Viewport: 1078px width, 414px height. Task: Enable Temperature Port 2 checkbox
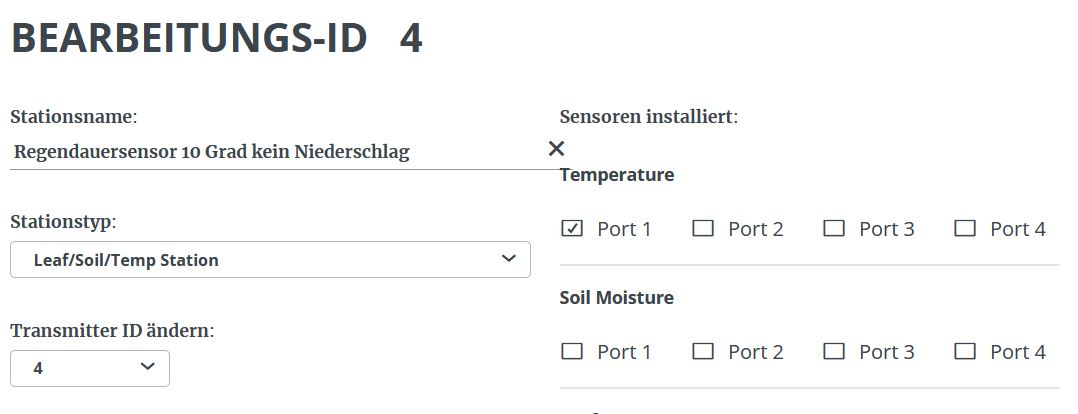point(703,229)
